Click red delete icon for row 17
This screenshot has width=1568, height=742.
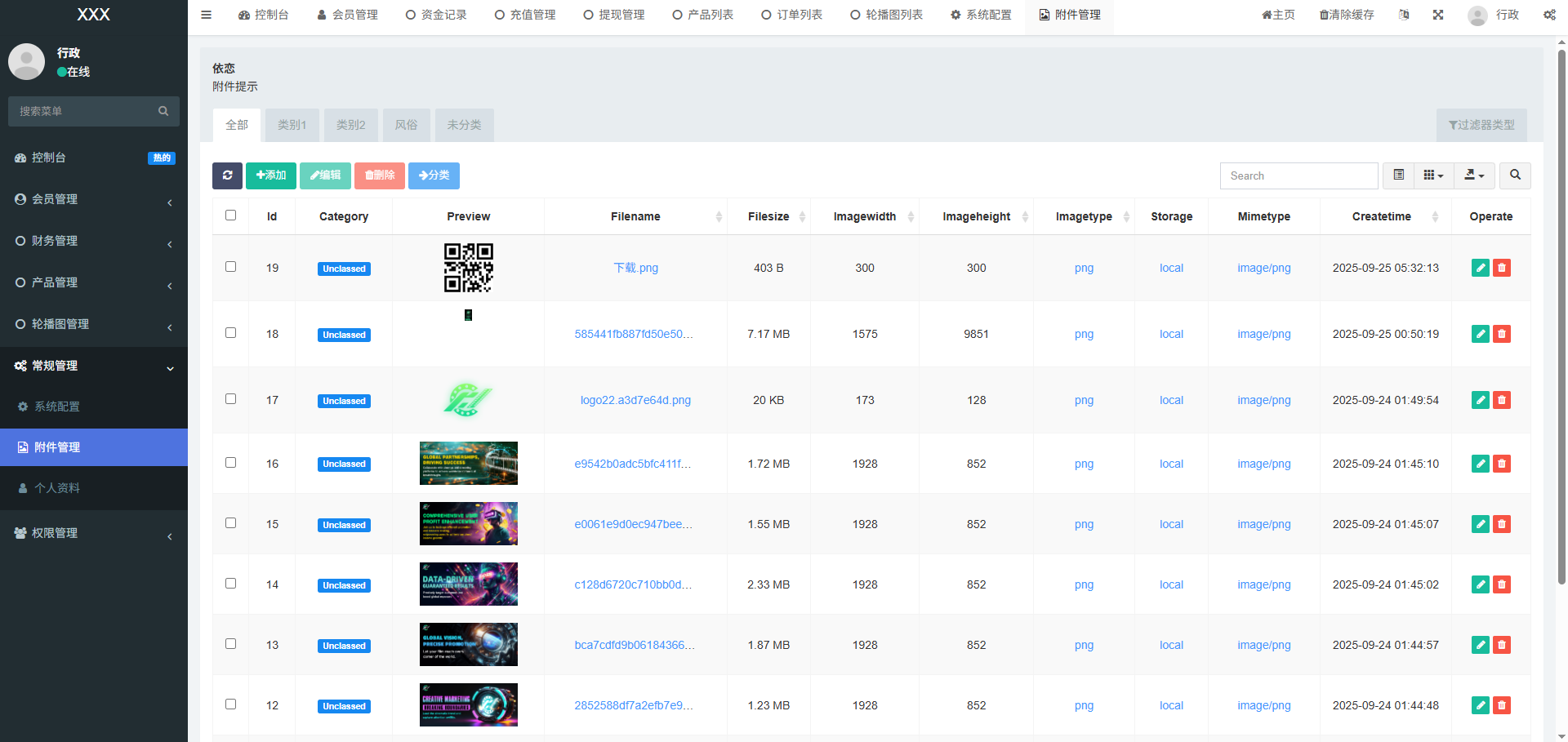click(1502, 400)
